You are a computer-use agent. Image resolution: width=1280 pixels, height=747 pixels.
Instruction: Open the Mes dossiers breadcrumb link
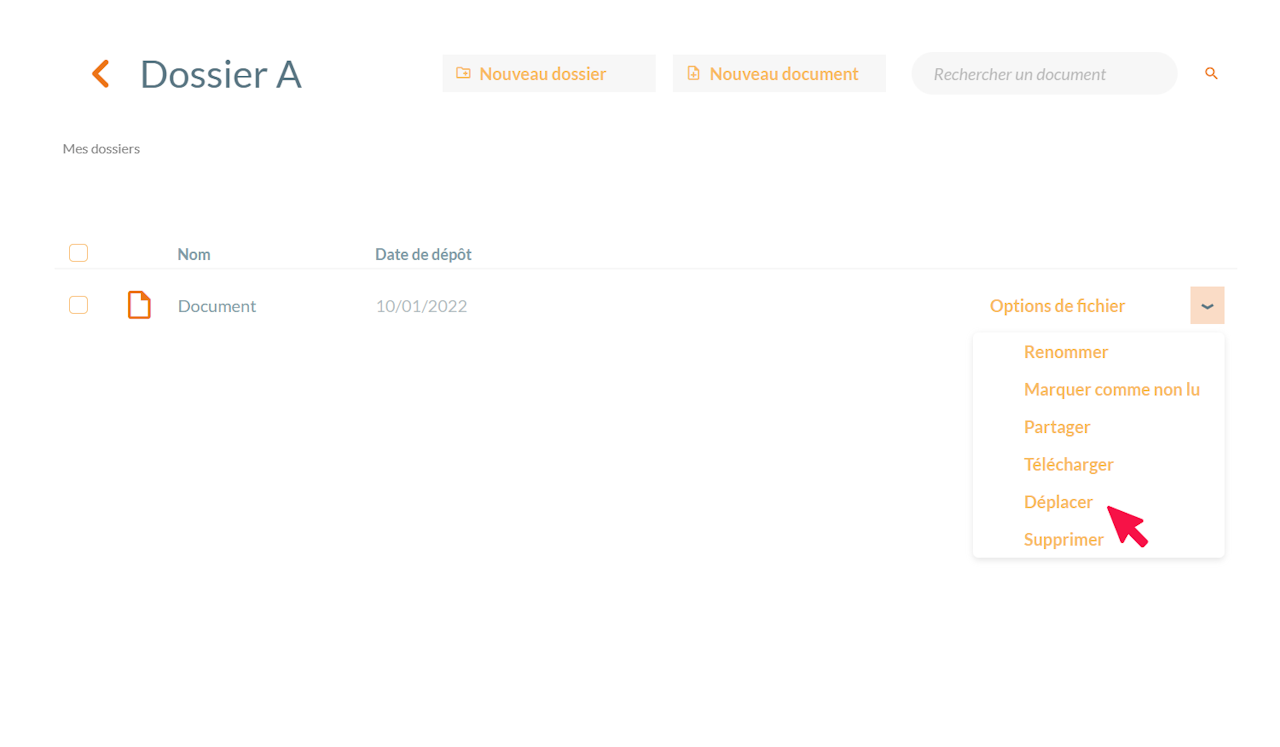tap(101, 149)
